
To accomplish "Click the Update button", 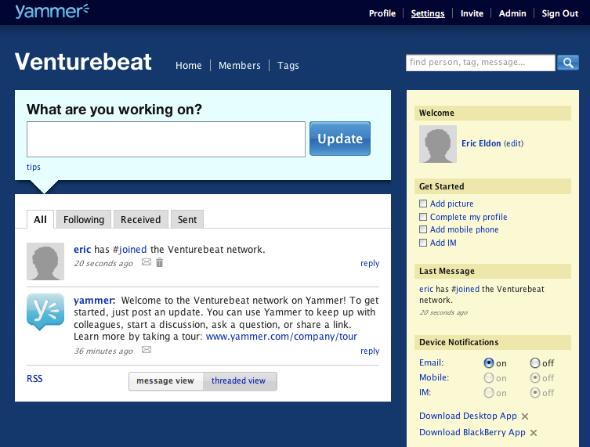I will tap(340, 138).
